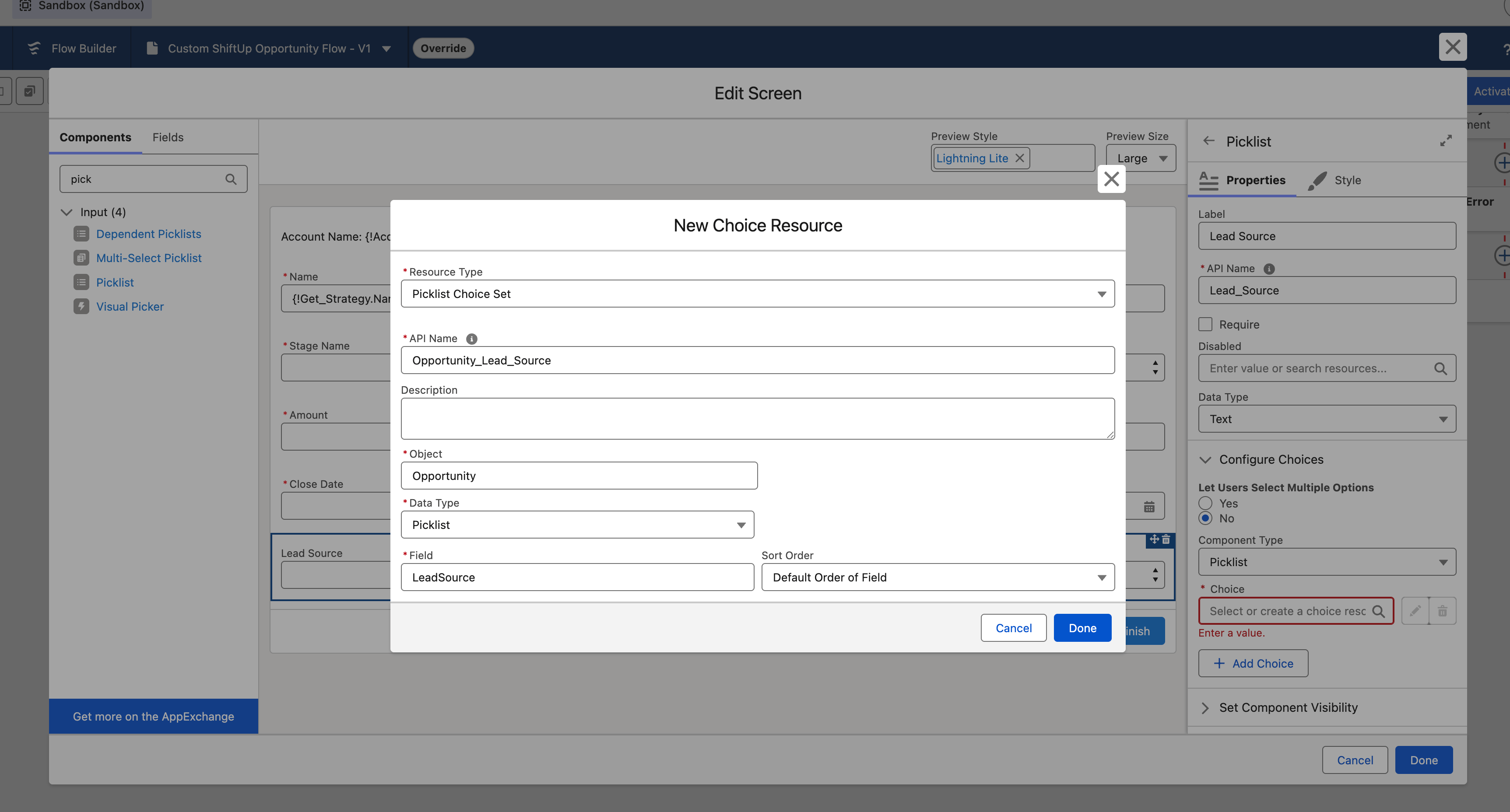Click the panel API Name input Lead_Source

pyautogui.click(x=1327, y=290)
